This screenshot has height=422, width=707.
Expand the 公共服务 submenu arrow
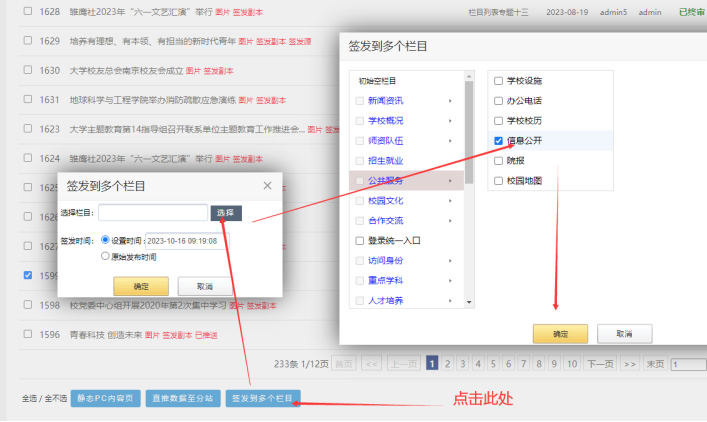[x=450, y=180]
